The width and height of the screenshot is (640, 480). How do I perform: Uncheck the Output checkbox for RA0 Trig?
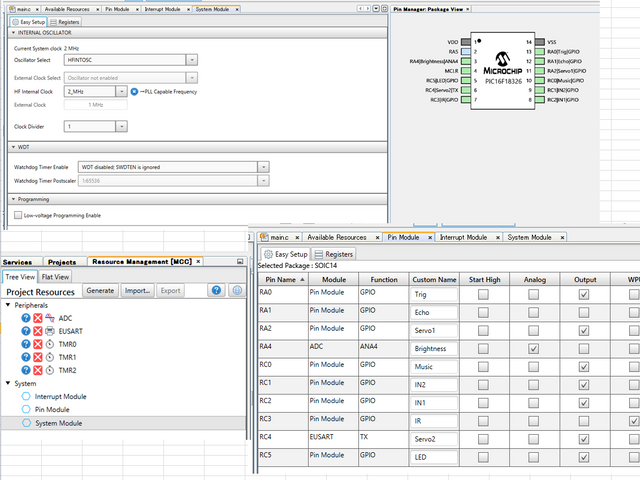pos(584,295)
